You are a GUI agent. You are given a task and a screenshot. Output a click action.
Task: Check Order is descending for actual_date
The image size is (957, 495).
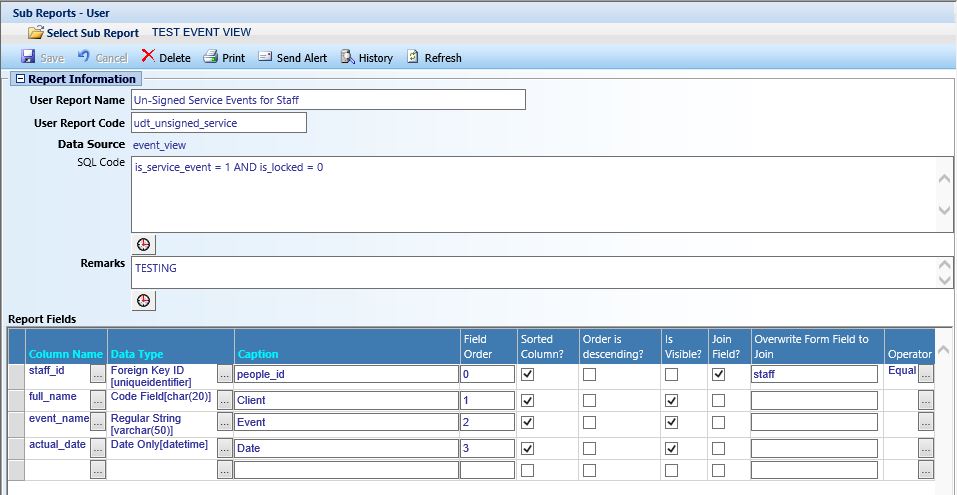coord(590,449)
